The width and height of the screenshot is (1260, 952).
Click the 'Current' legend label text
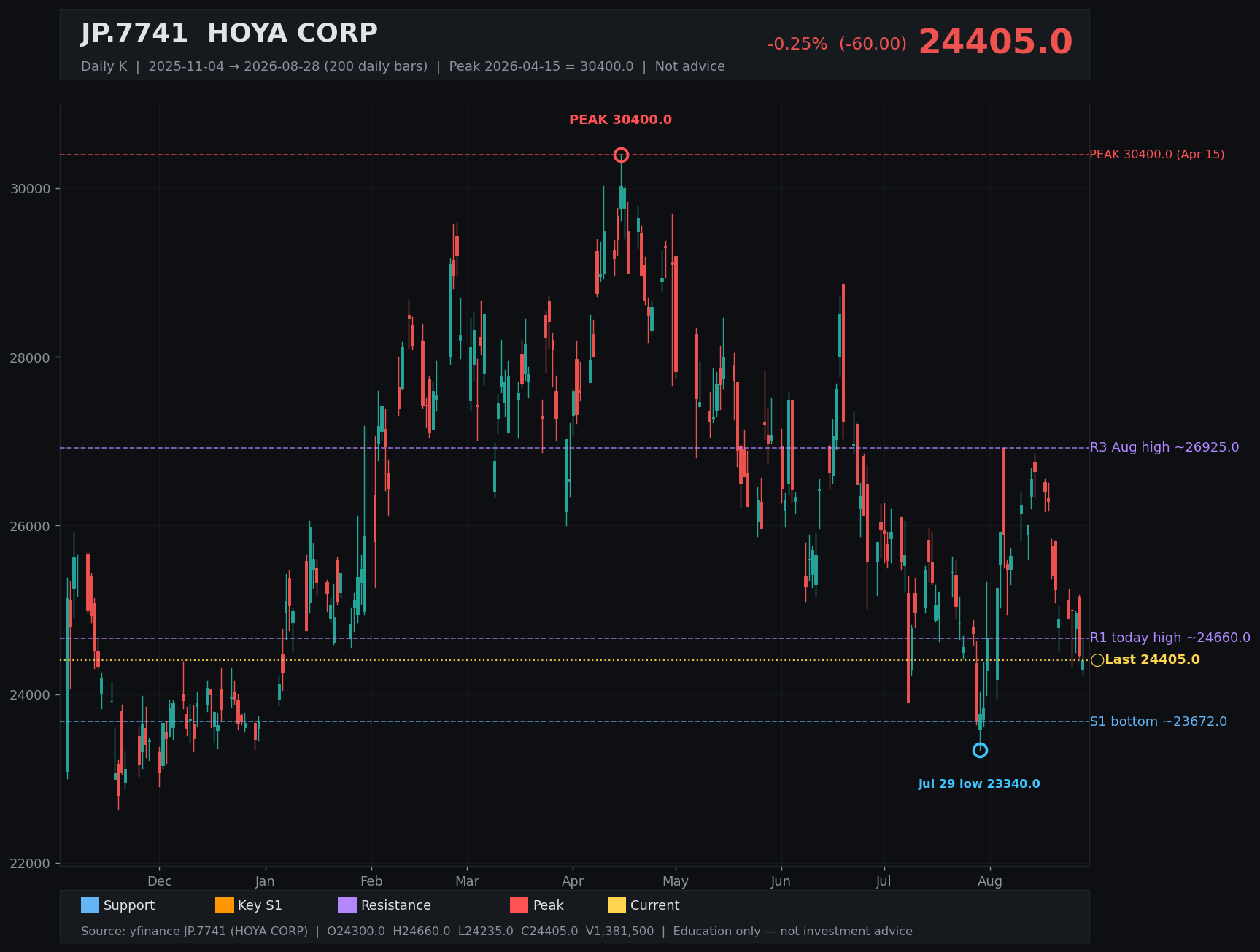pyautogui.click(x=655, y=905)
